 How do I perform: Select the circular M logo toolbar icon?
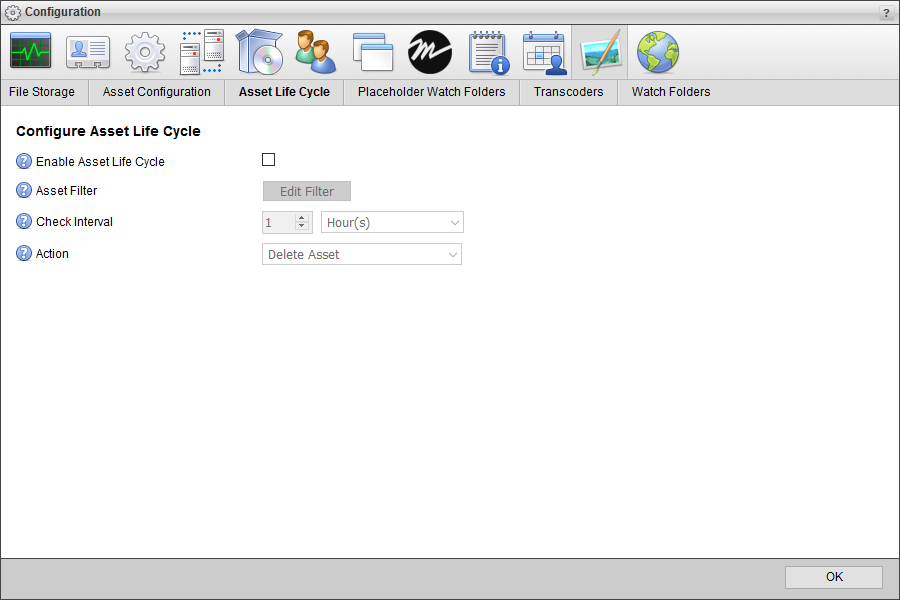click(x=430, y=51)
